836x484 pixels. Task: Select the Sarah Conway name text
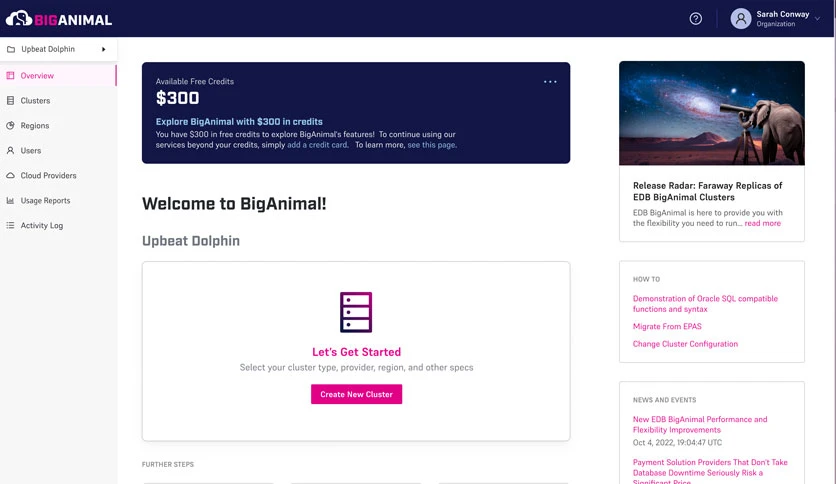tap(783, 14)
